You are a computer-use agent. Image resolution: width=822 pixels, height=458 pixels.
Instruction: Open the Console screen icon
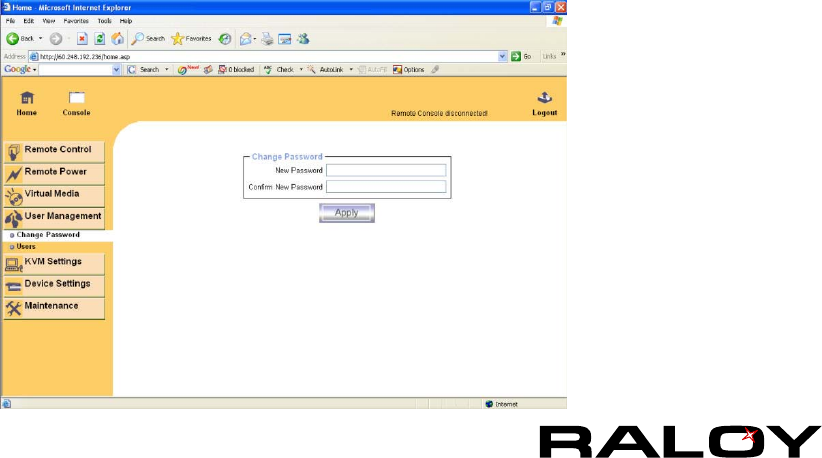pyautogui.click(x=77, y=97)
